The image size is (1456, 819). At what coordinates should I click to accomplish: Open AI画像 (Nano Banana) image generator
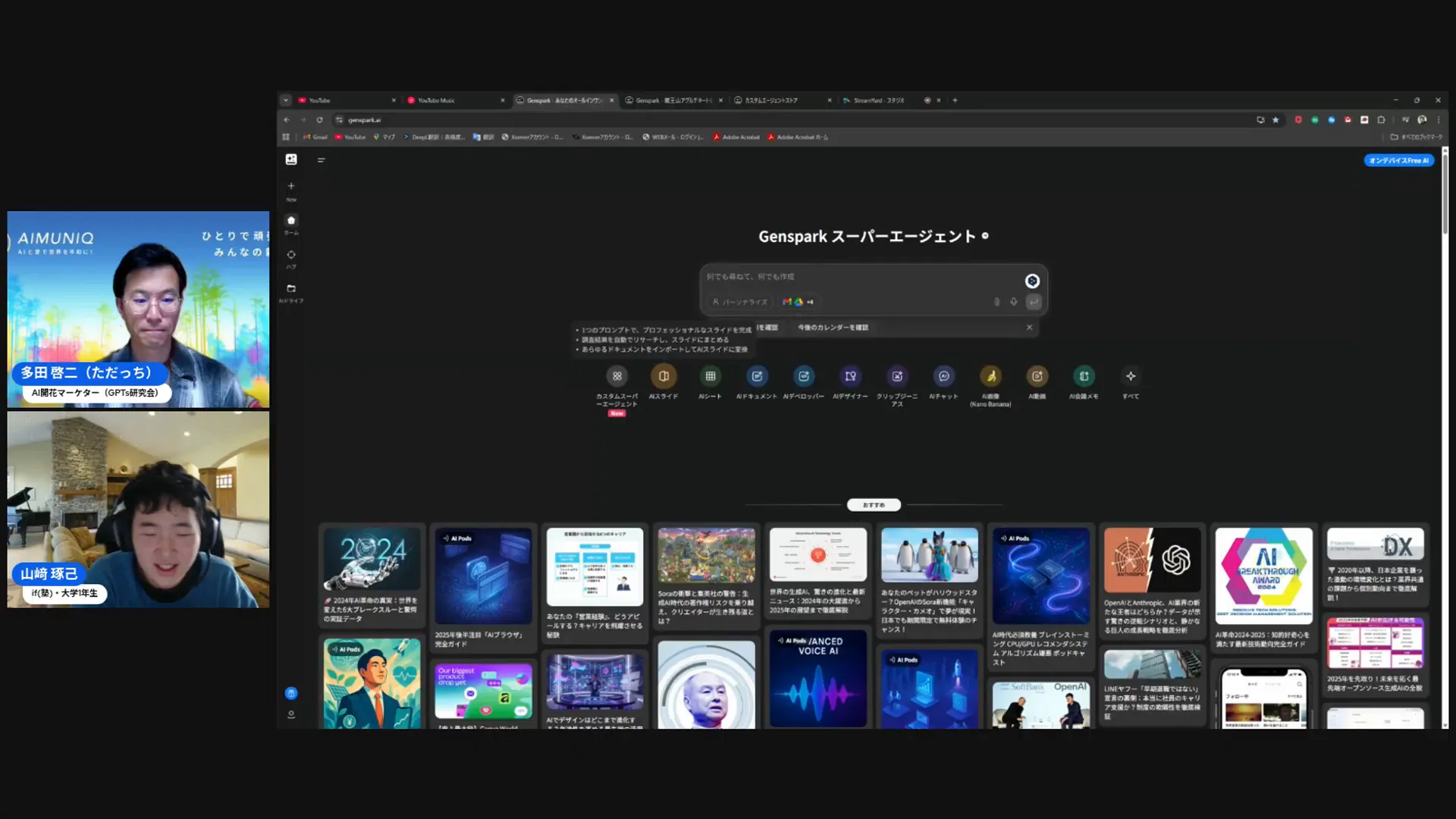click(990, 376)
